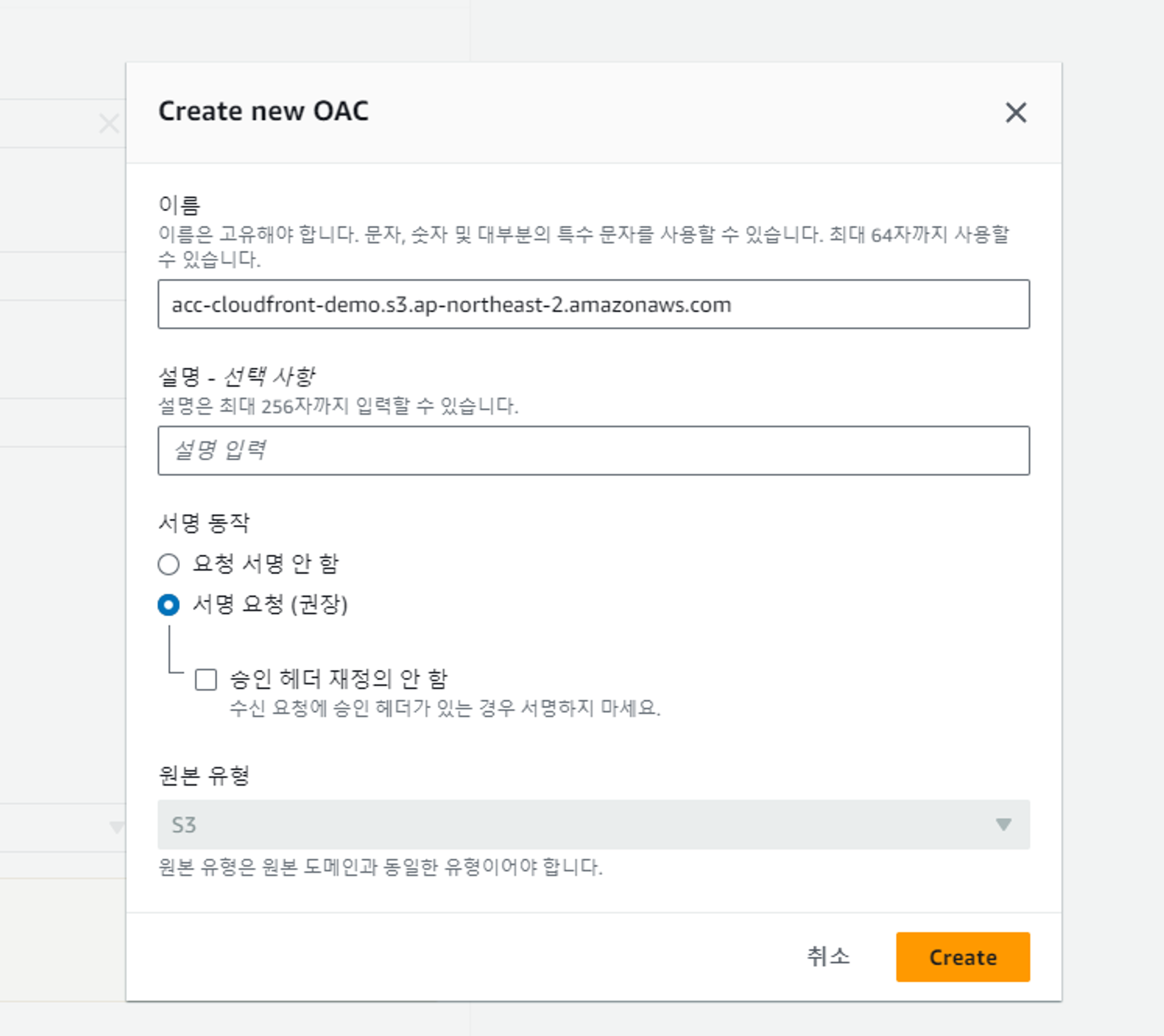Click the '설명 입력' description field

(592, 450)
